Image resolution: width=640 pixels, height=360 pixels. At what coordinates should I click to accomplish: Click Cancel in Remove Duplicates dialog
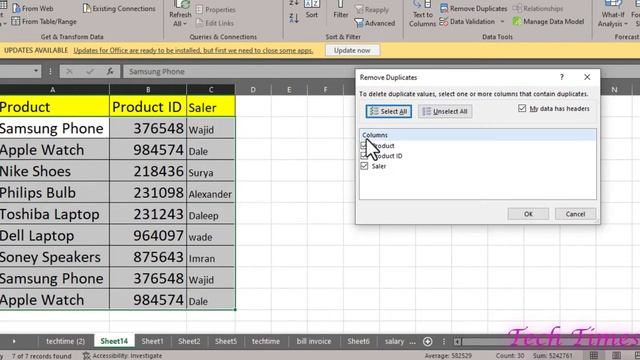[575, 214]
